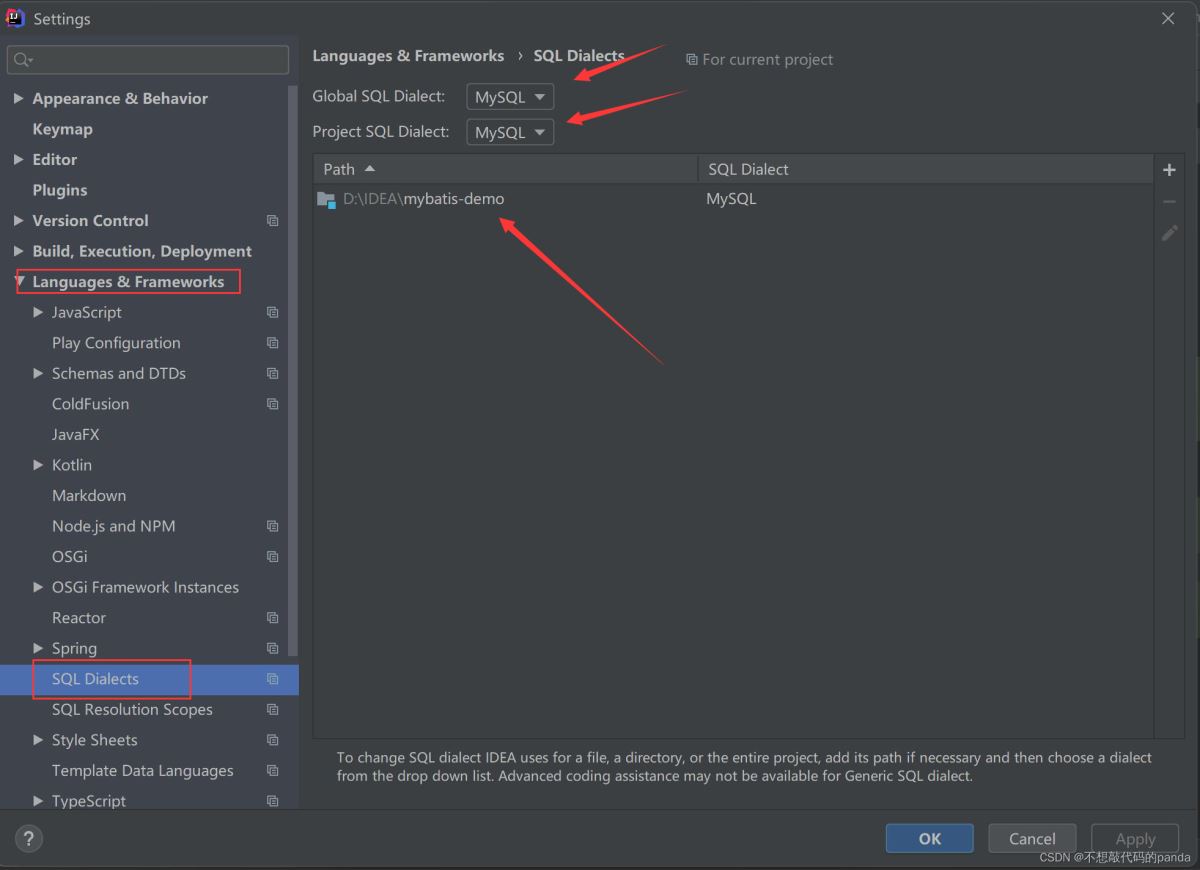
Task: Open the Project SQL Dialect dropdown
Action: pyautogui.click(x=510, y=132)
